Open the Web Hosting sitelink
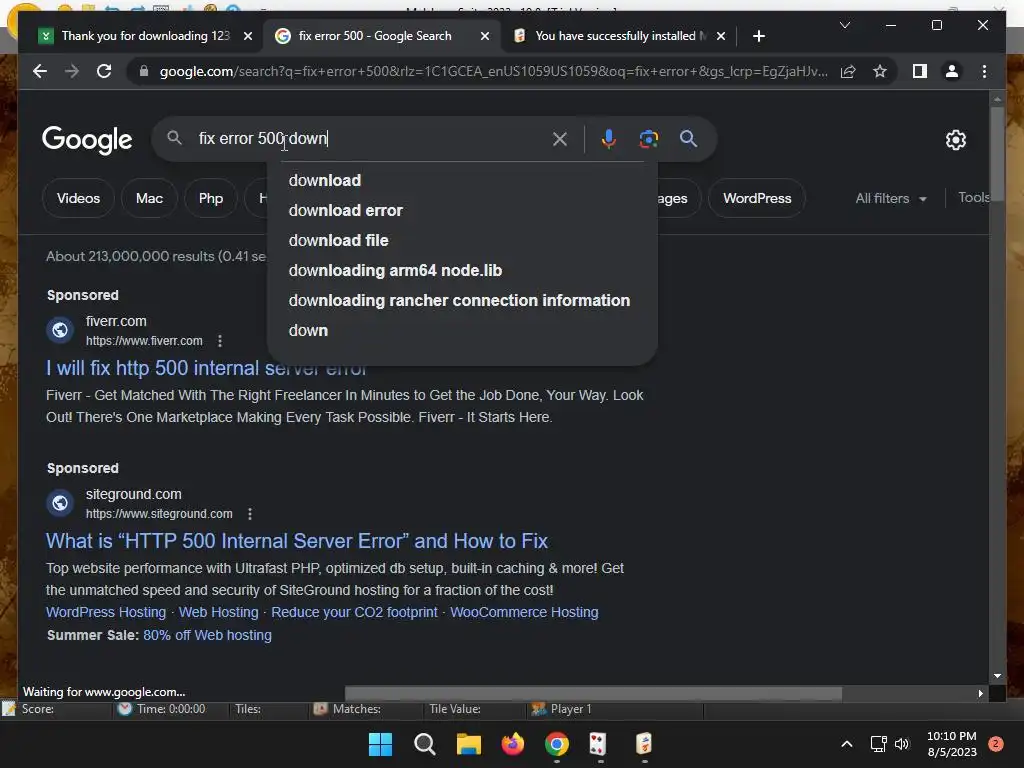 pos(219,613)
